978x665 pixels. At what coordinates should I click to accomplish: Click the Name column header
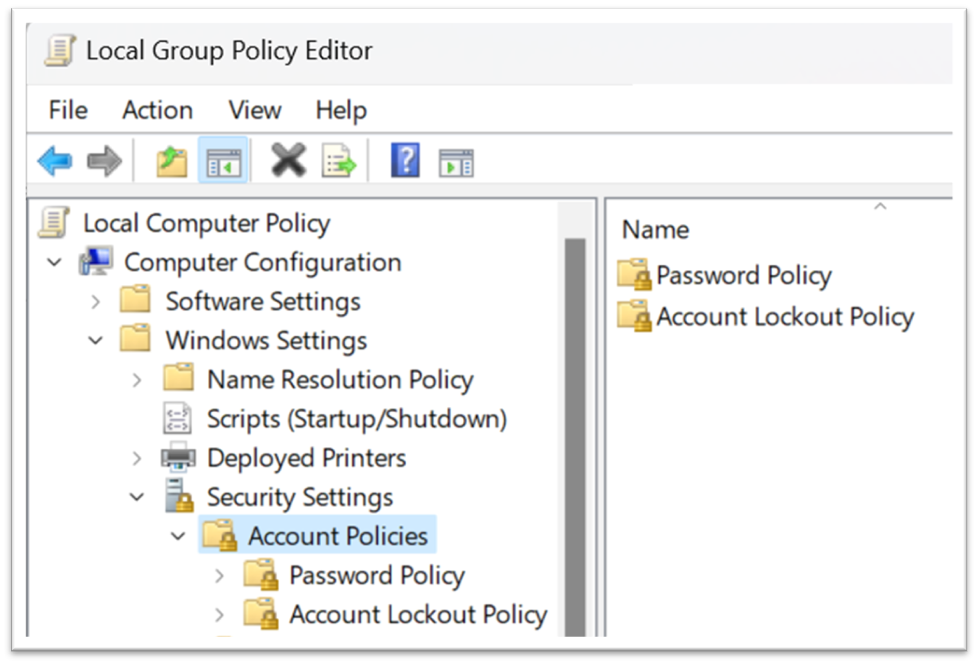[x=654, y=229]
